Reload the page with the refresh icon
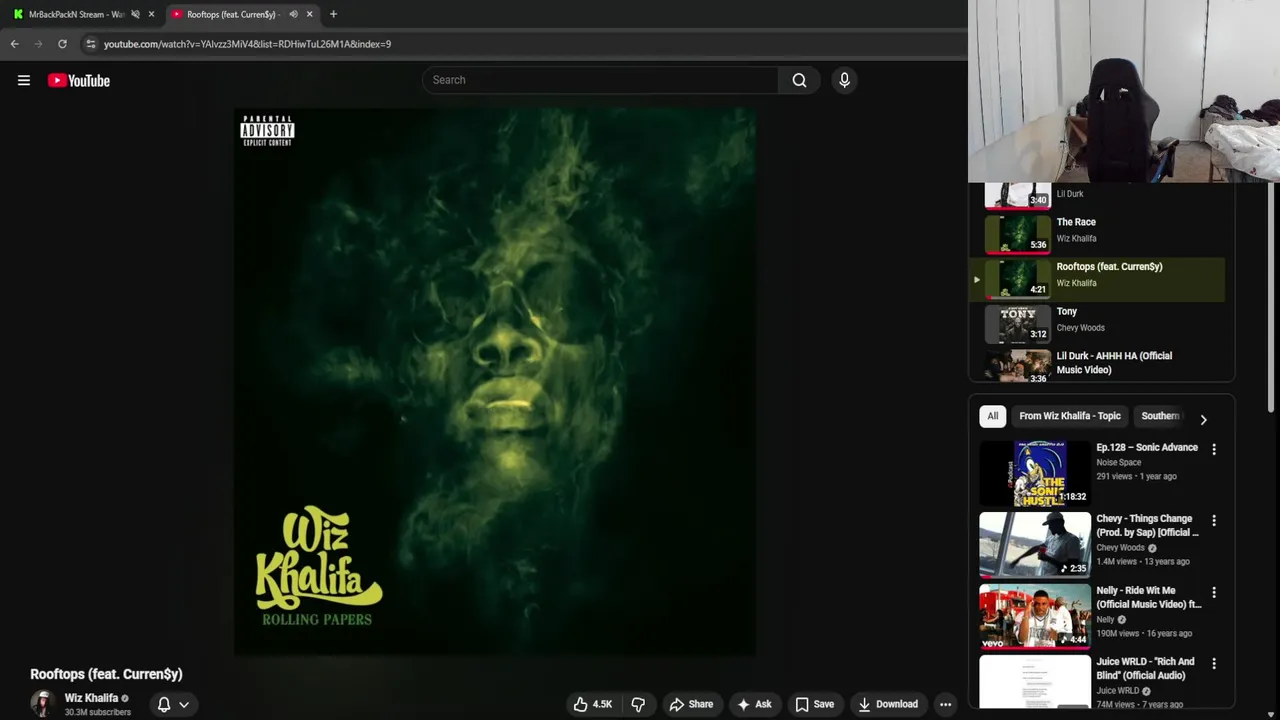This screenshot has width=1280, height=720. [x=62, y=44]
